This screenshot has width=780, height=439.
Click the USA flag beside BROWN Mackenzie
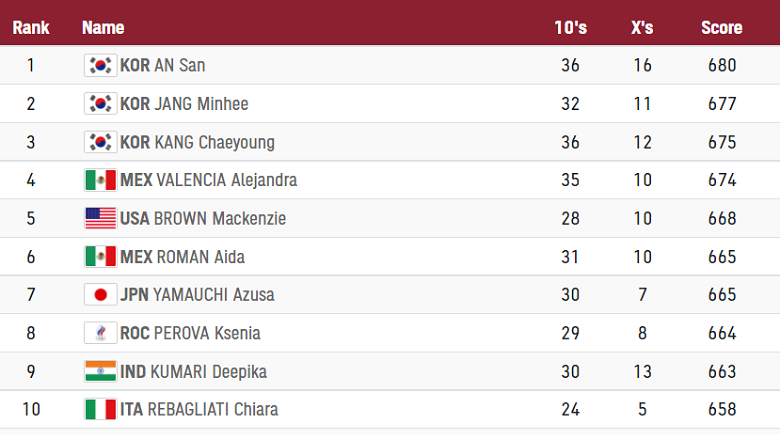(x=100, y=218)
